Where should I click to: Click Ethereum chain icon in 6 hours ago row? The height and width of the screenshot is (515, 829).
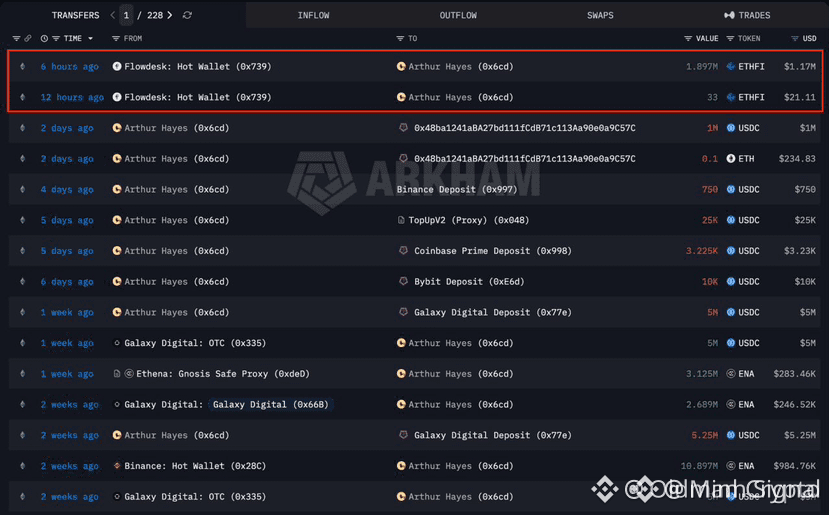[22, 67]
